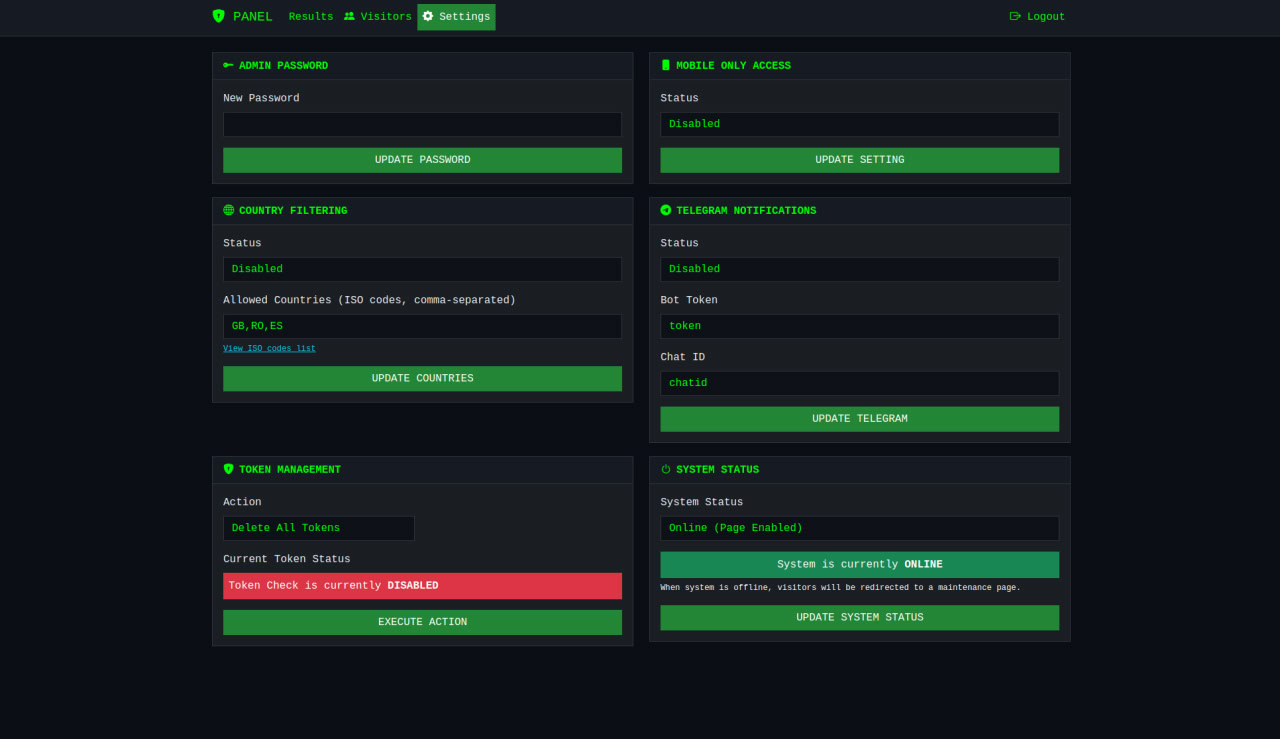Click the PANEL brand text
Screen dimensions: 1280x739
tap(253, 17)
